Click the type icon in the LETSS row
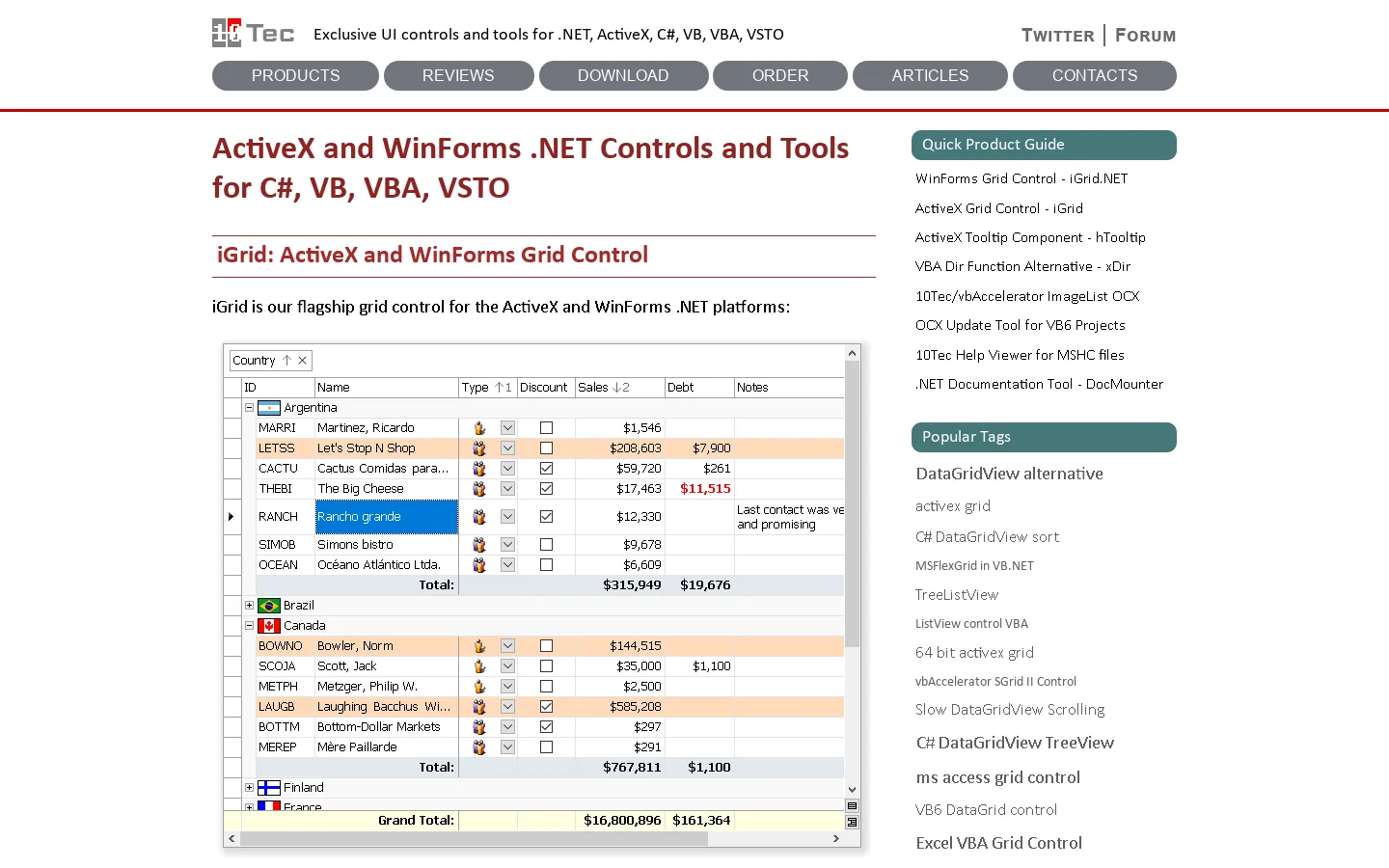Screen dimensions: 1389x868 pos(479,448)
